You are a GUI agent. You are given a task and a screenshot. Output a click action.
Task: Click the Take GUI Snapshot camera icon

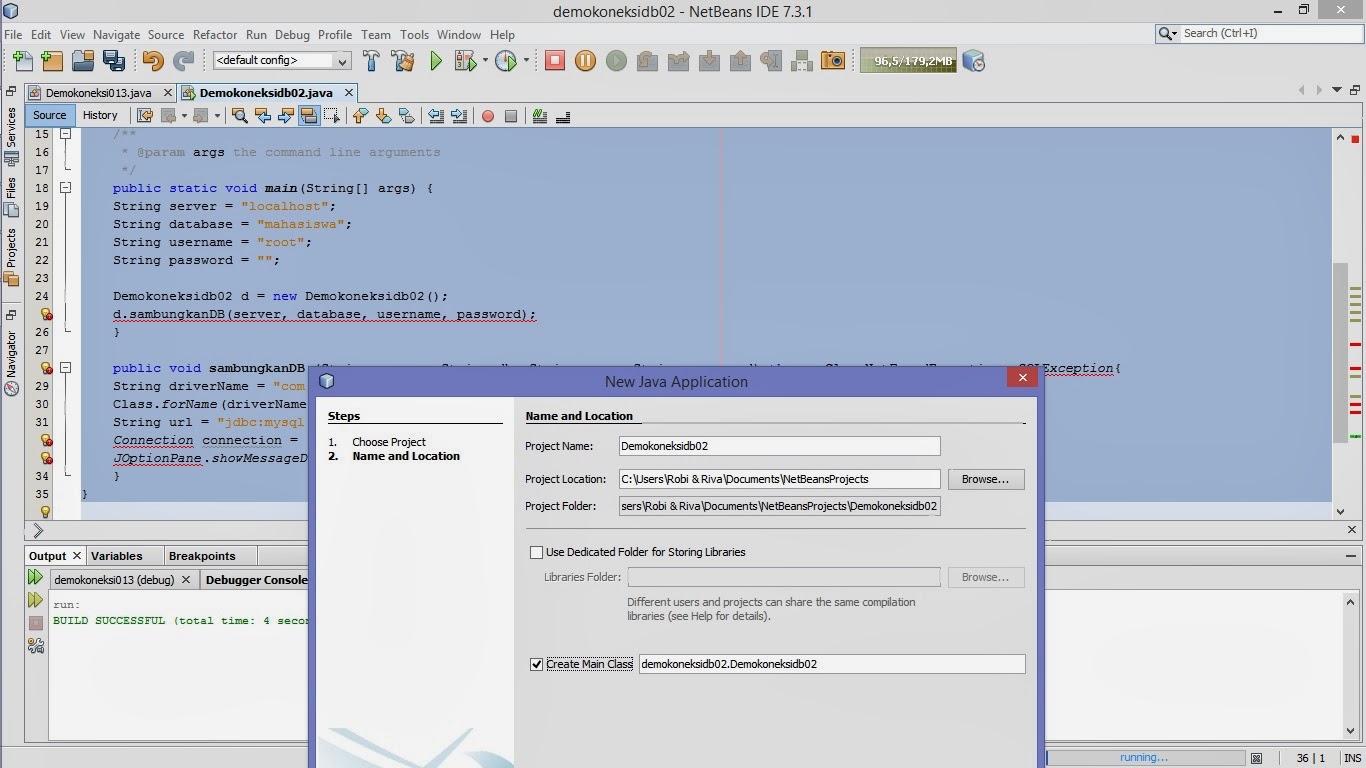pyautogui.click(x=832, y=60)
